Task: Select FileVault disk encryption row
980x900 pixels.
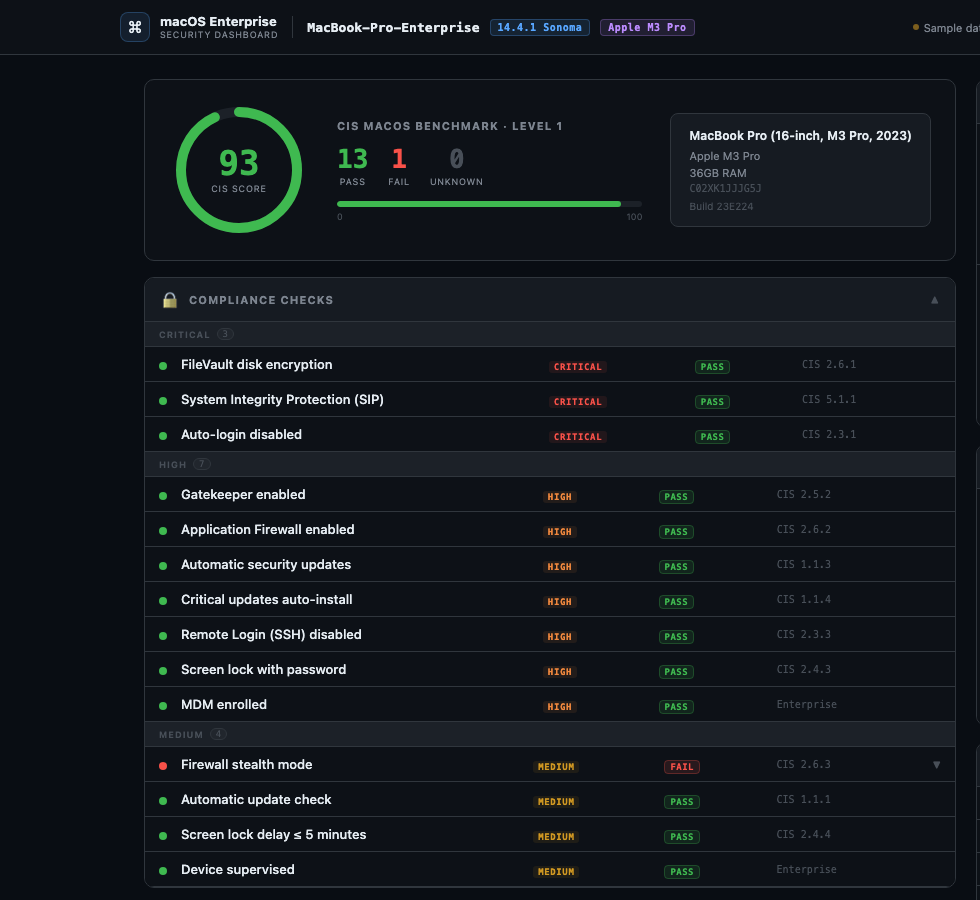Action: coord(549,364)
